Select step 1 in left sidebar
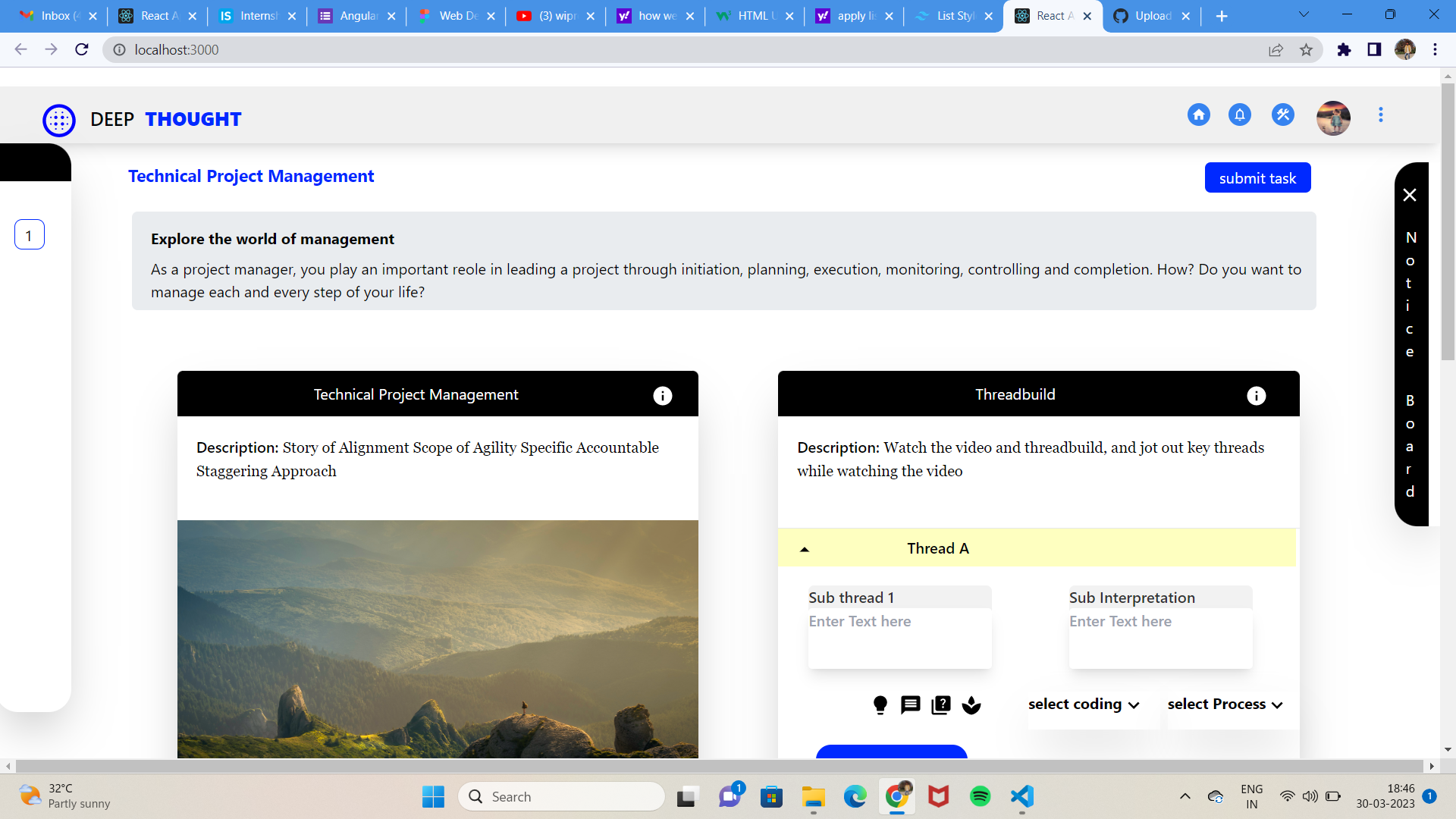Screen dimensions: 1456x819 (30, 235)
